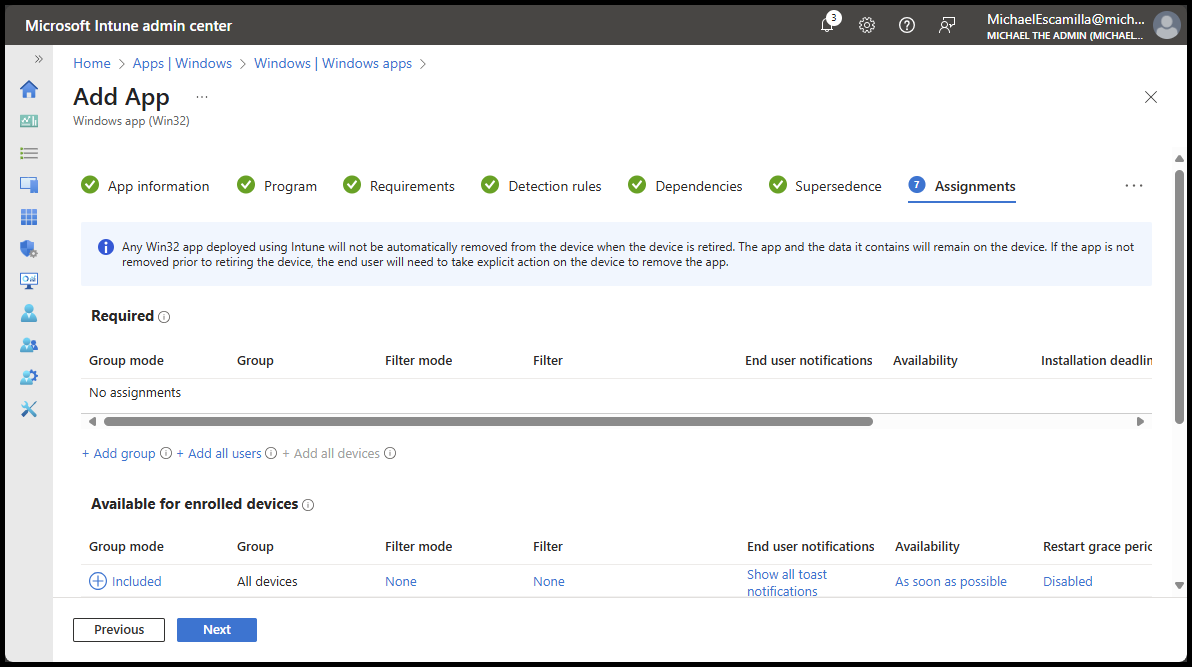Click the Next button

(x=216, y=630)
